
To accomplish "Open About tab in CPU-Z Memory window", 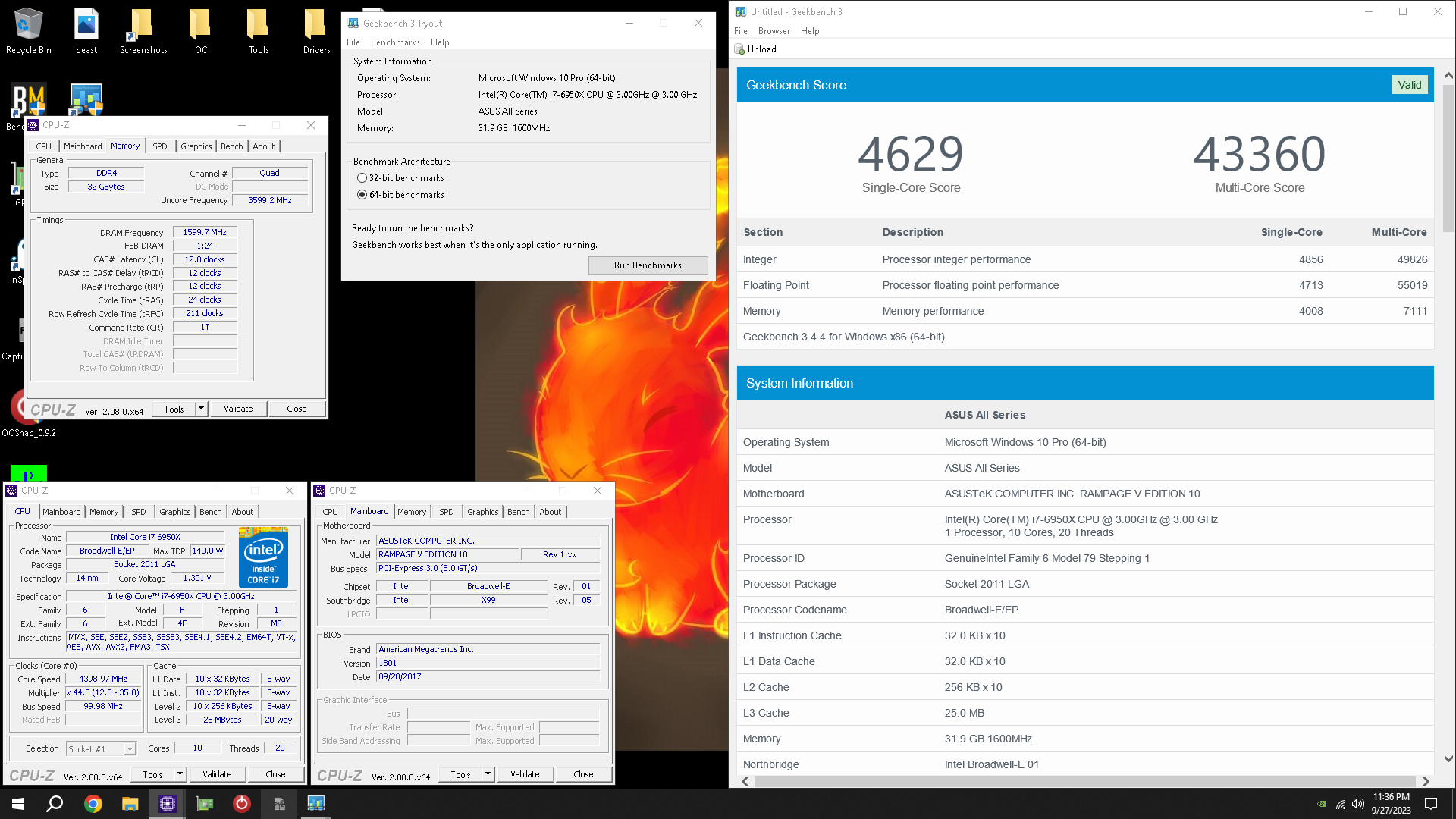I will pyautogui.click(x=264, y=146).
